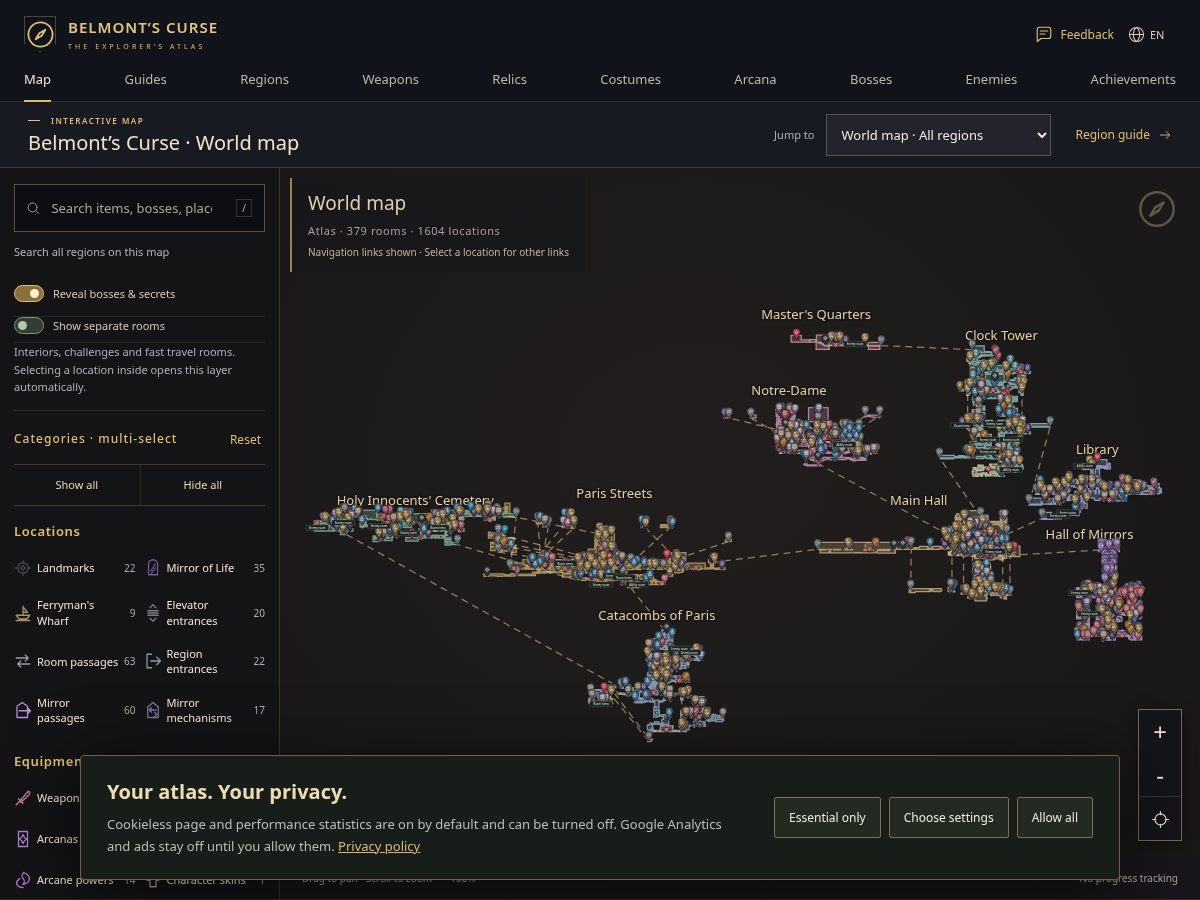Select the Main Hall region label
This screenshot has width=1200, height=900.
(918, 500)
